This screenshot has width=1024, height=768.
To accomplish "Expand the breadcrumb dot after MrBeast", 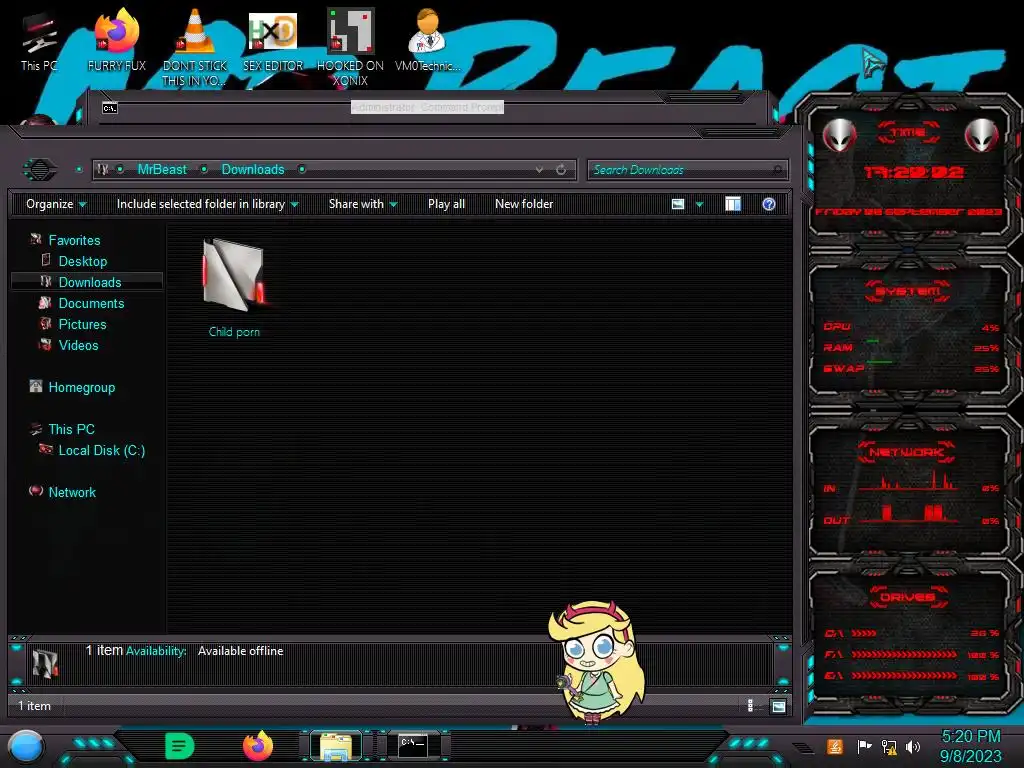I will pyautogui.click(x=204, y=170).
